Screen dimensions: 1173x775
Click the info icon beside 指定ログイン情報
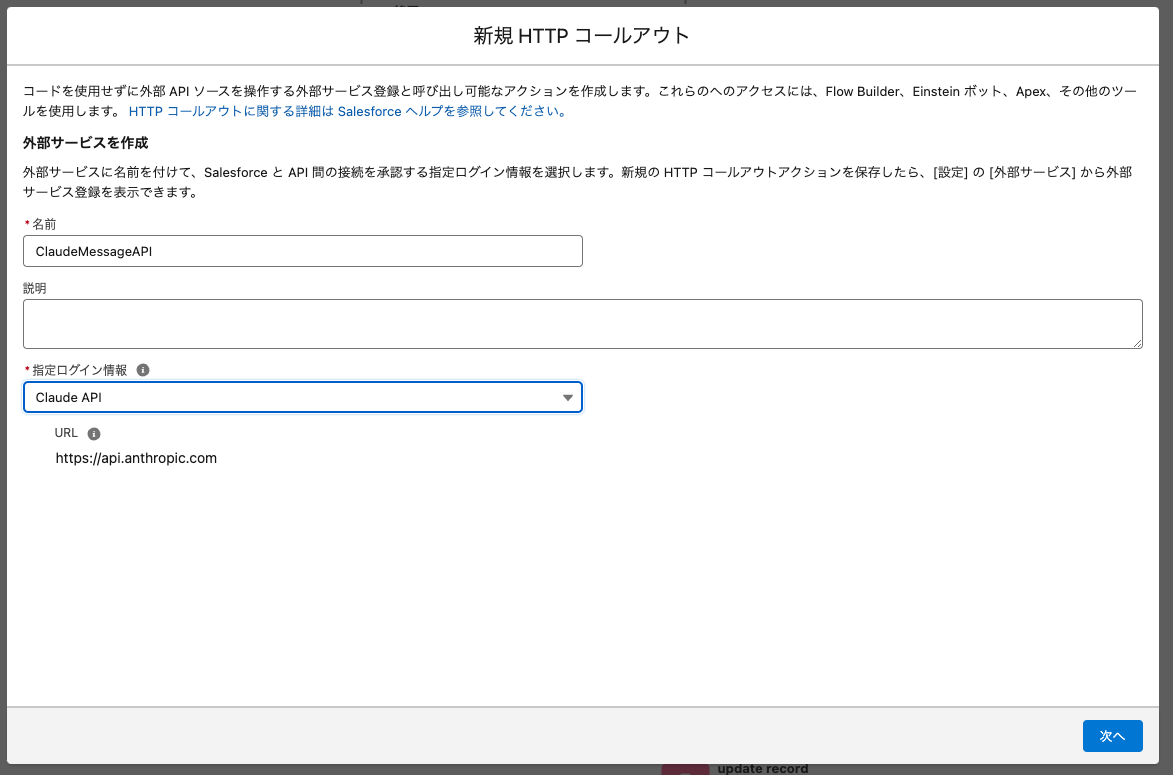pos(143,370)
